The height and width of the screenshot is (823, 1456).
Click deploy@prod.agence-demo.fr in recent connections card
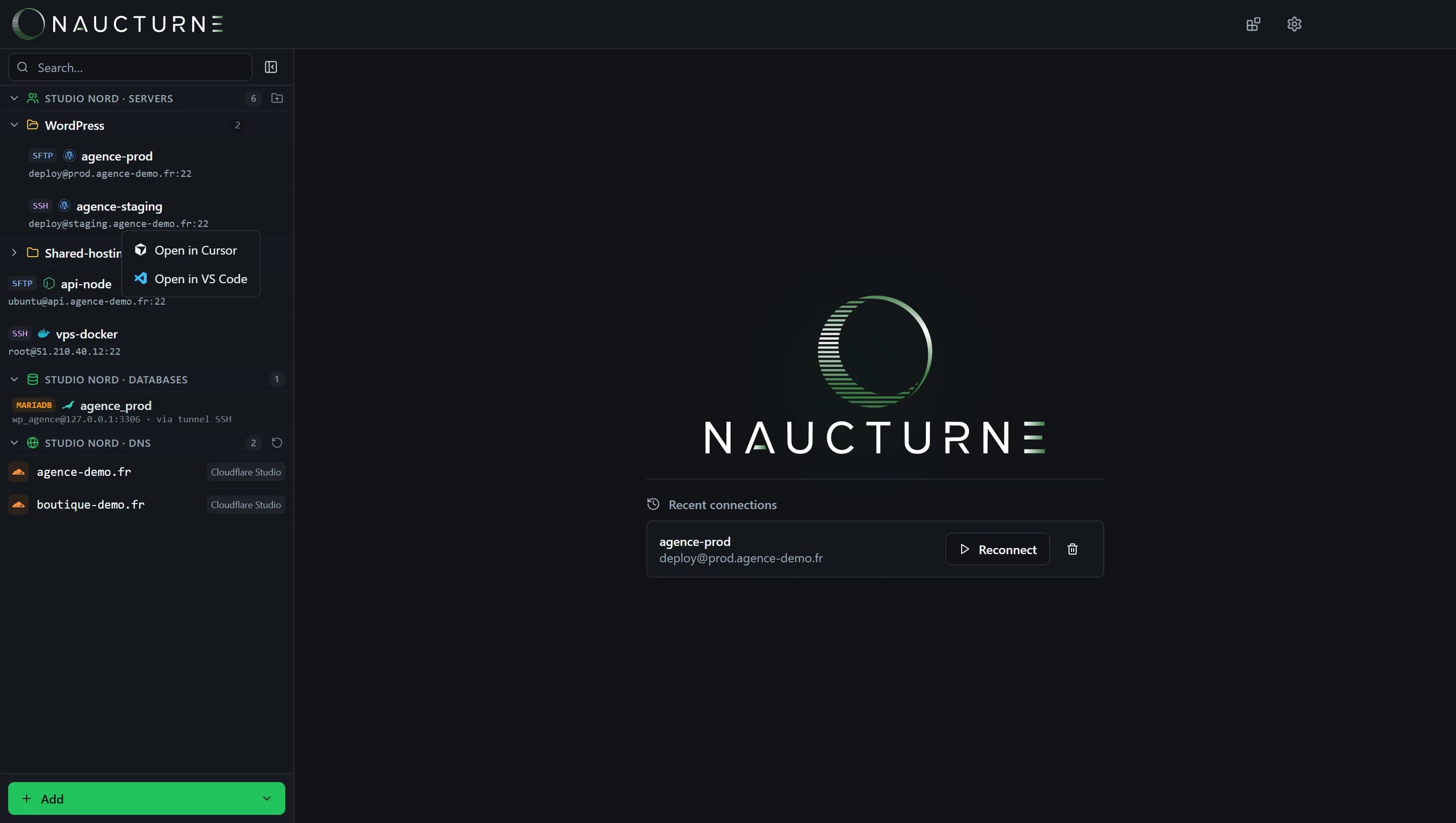pos(741,558)
